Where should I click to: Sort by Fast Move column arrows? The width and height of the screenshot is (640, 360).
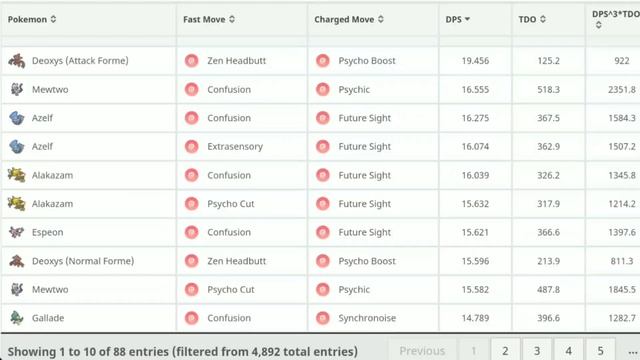click(x=232, y=19)
